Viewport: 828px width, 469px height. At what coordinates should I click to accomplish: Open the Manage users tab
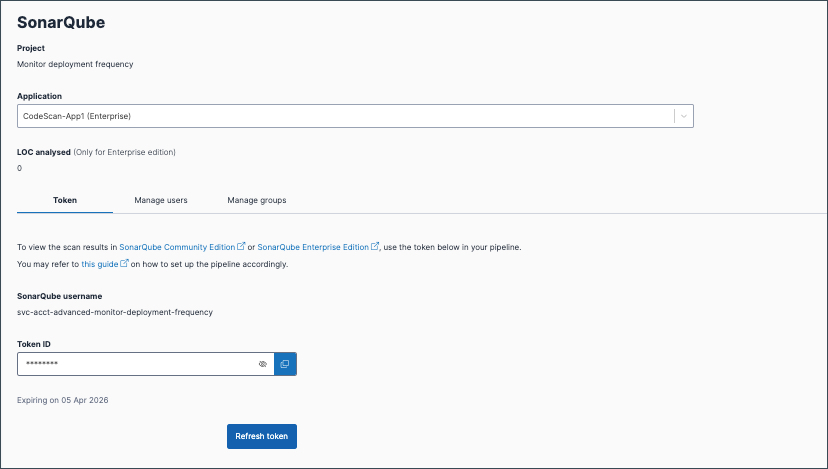pos(161,200)
